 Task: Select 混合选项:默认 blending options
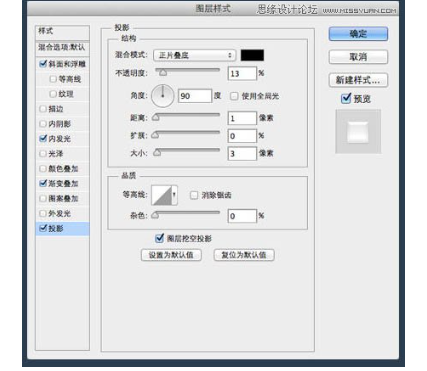tap(62, 48)
